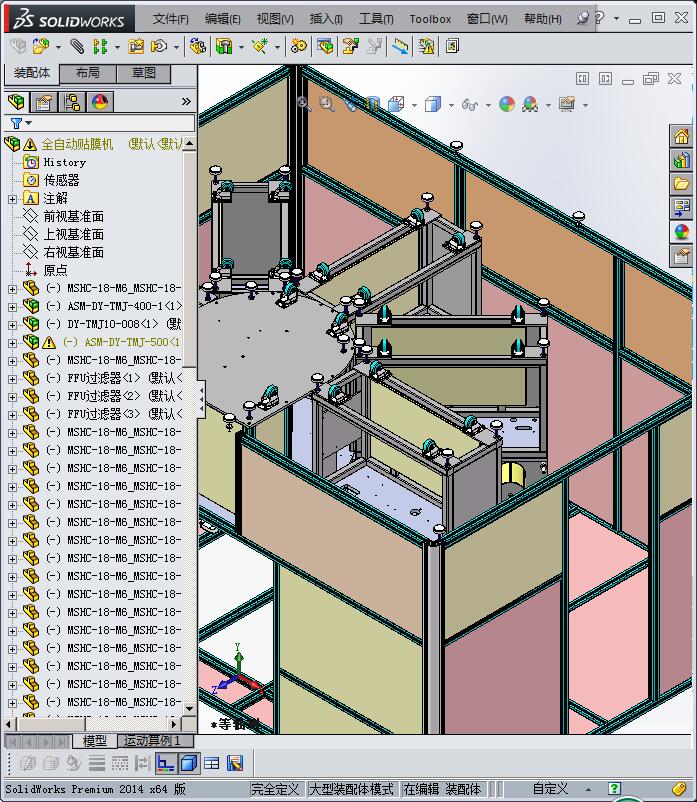Click the Linear Component Pattern icon
This screenshot has width=697, height=802.
click(100, 47)
